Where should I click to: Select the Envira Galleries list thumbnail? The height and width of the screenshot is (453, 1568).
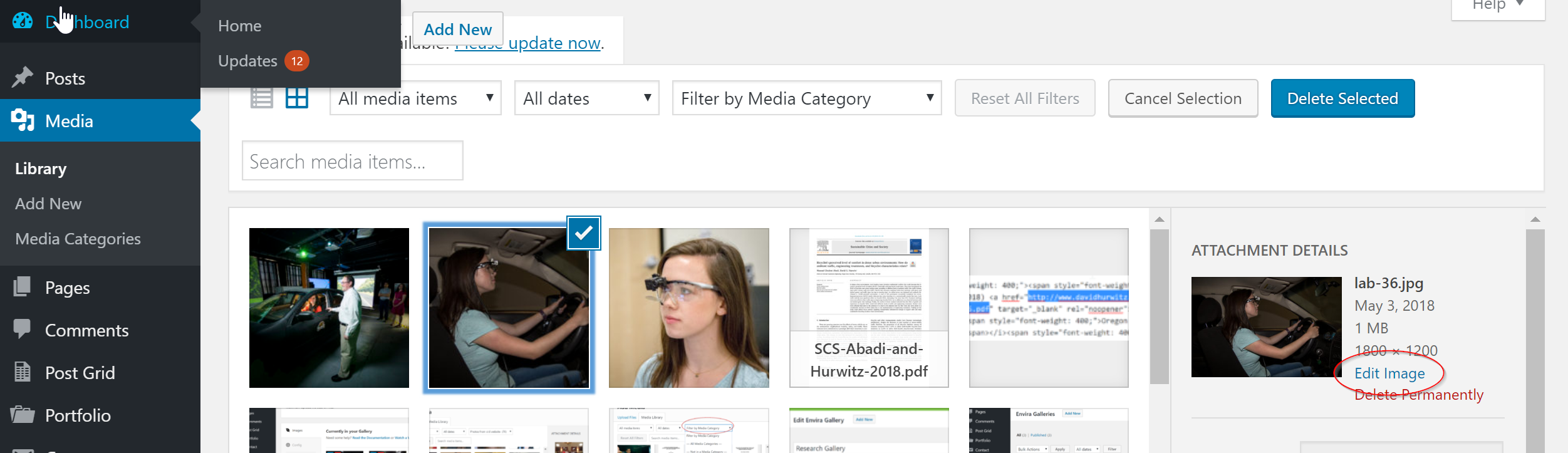pyautogui.click(x=1049, y=430)
